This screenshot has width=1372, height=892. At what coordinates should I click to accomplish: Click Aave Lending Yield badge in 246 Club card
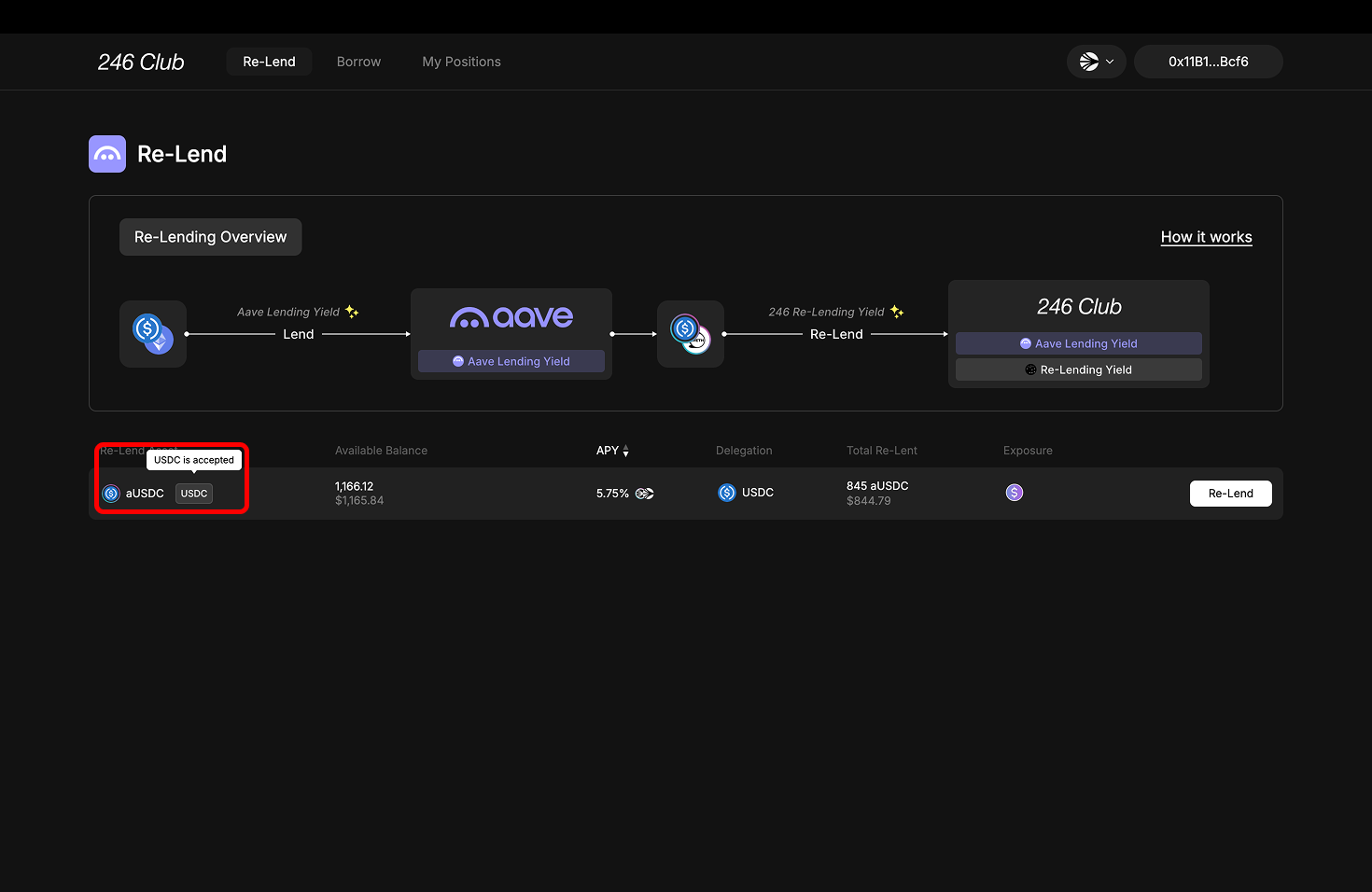pos(1079,343)
